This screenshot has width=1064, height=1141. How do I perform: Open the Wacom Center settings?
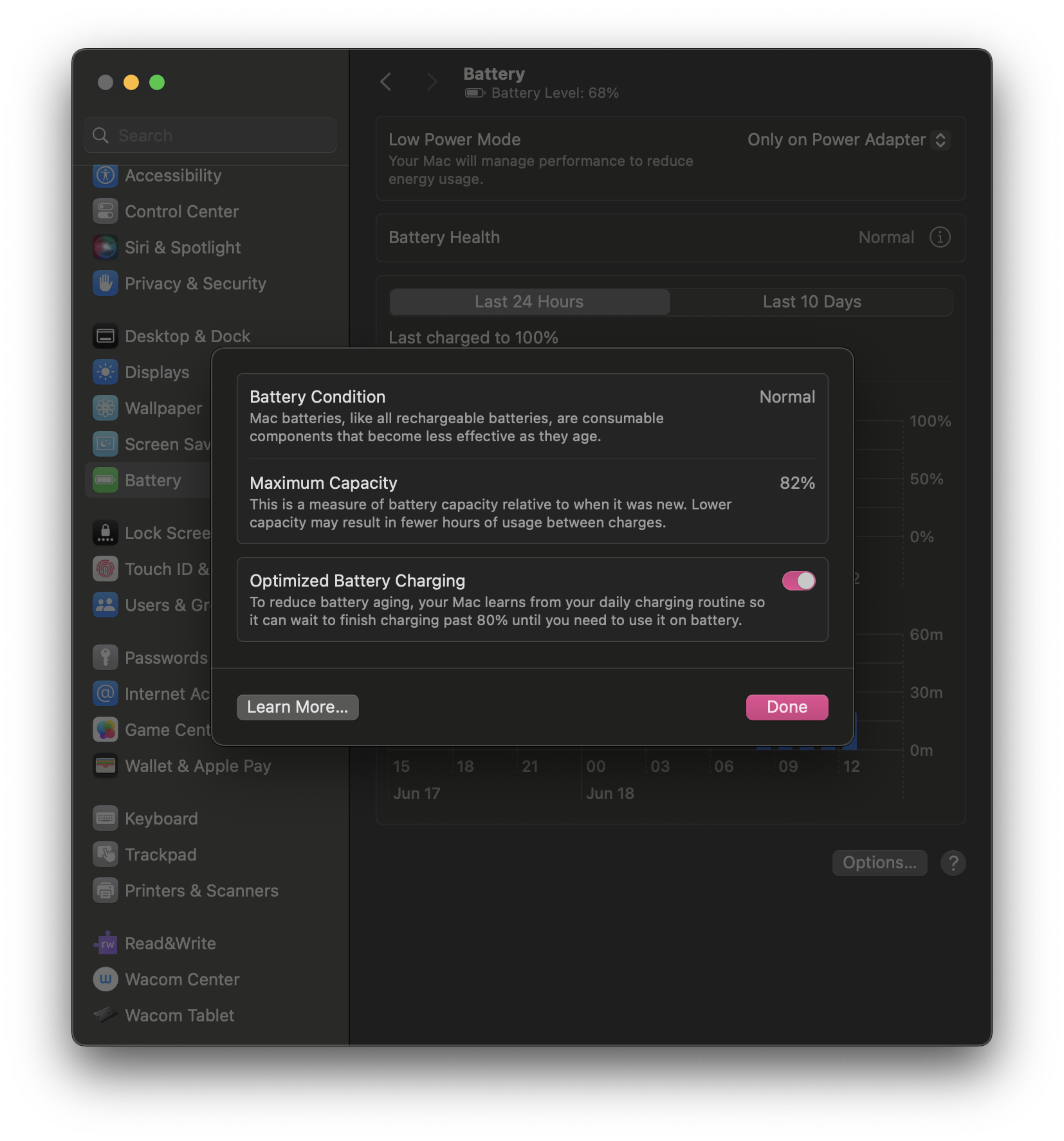105,979
